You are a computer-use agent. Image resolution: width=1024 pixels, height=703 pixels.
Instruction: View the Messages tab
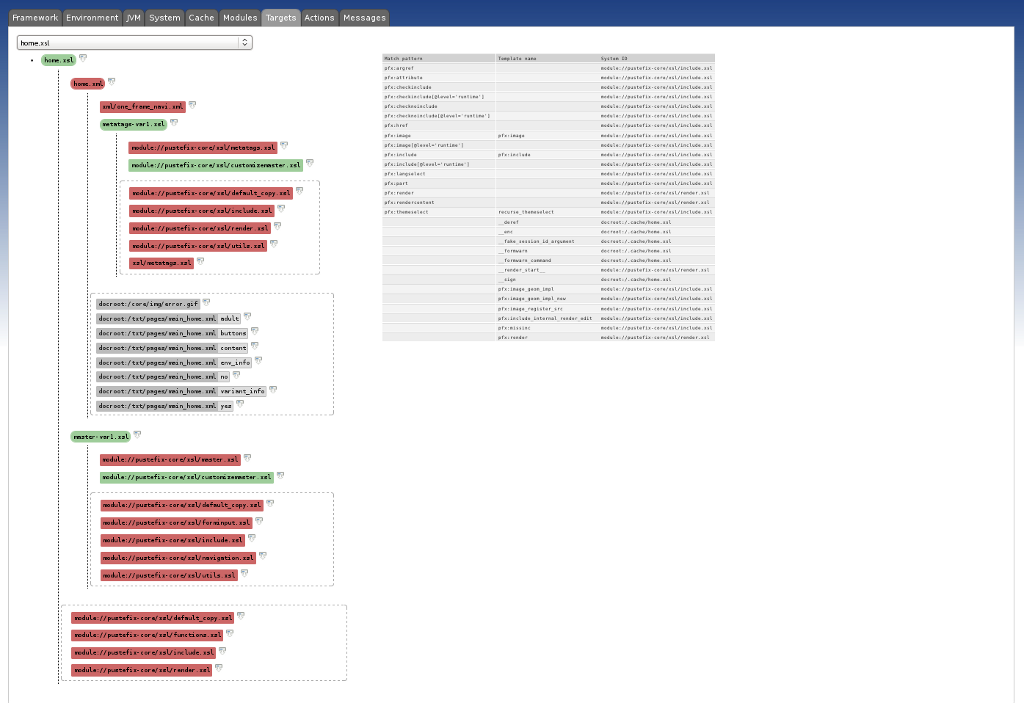[x=364, y=18]
